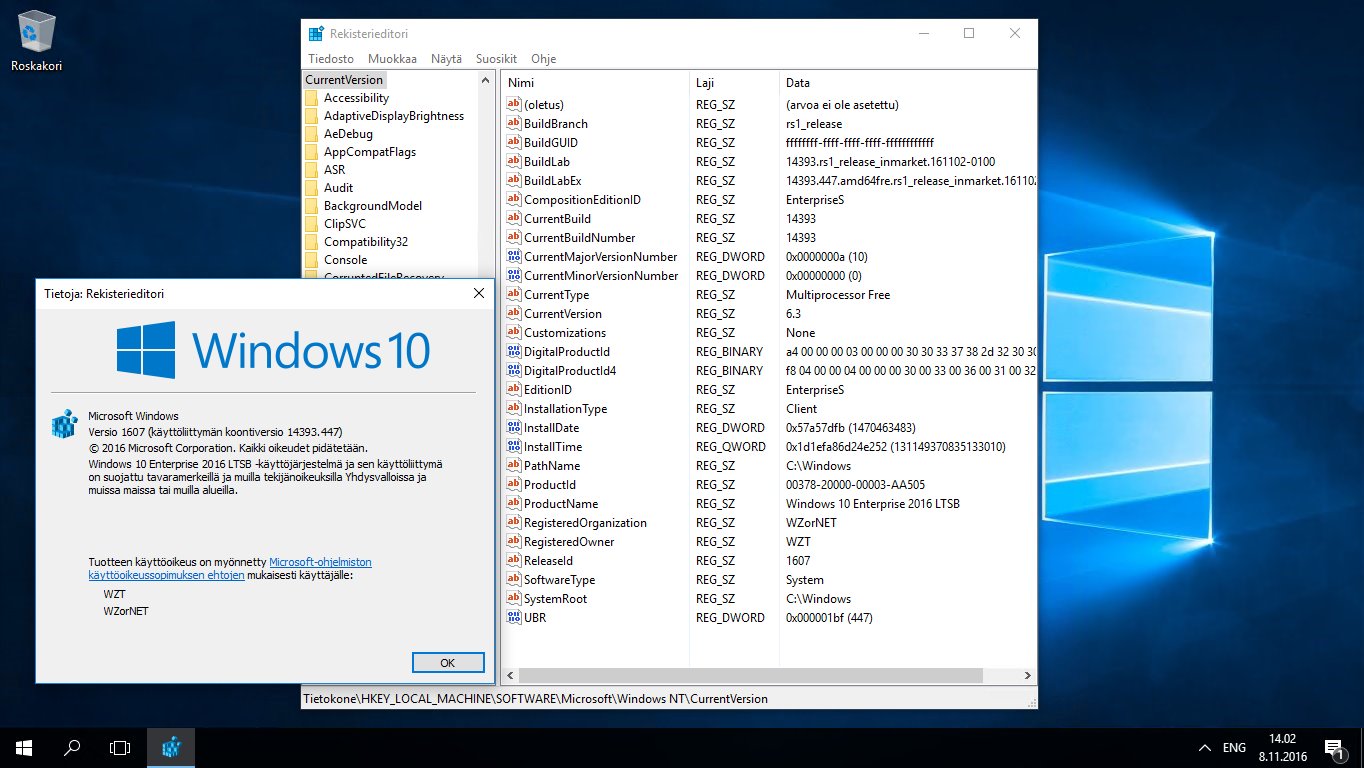Viewport: 1364px width, 768px height.
Task: Select the CompositionEditionID value name
Action: (x=582, y=200)
